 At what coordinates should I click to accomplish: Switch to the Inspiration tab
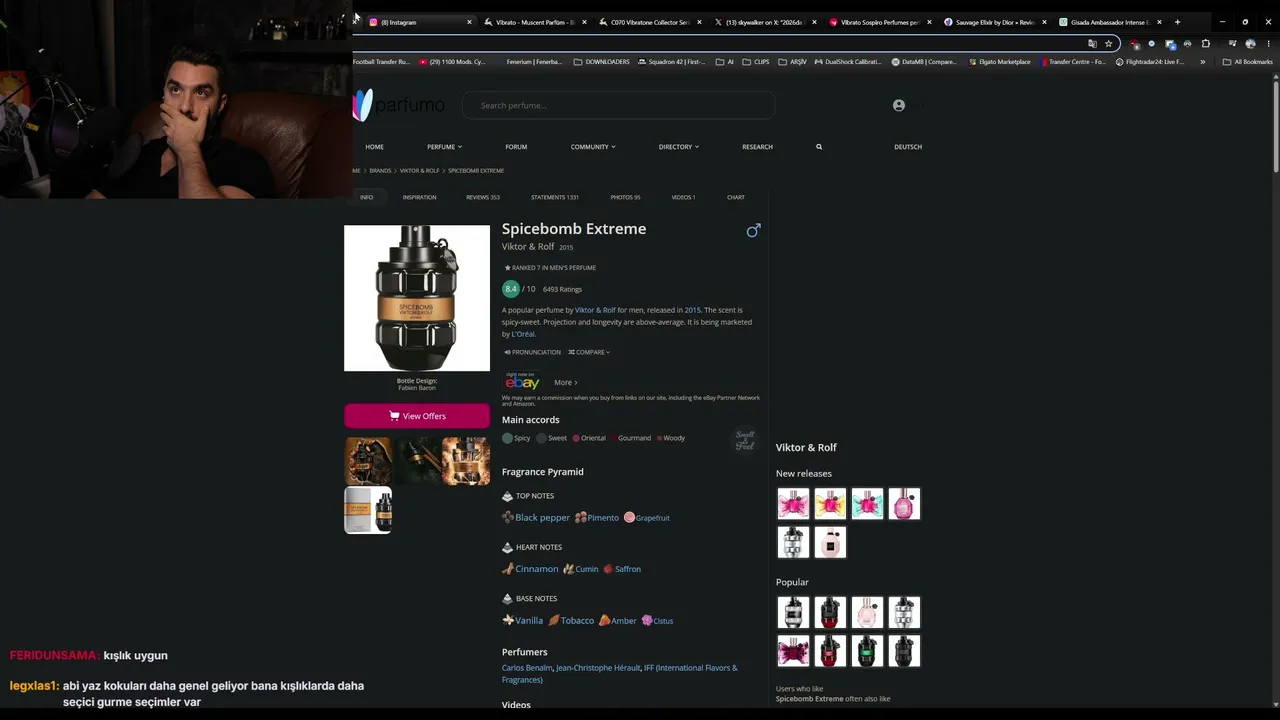coord(419,197)
